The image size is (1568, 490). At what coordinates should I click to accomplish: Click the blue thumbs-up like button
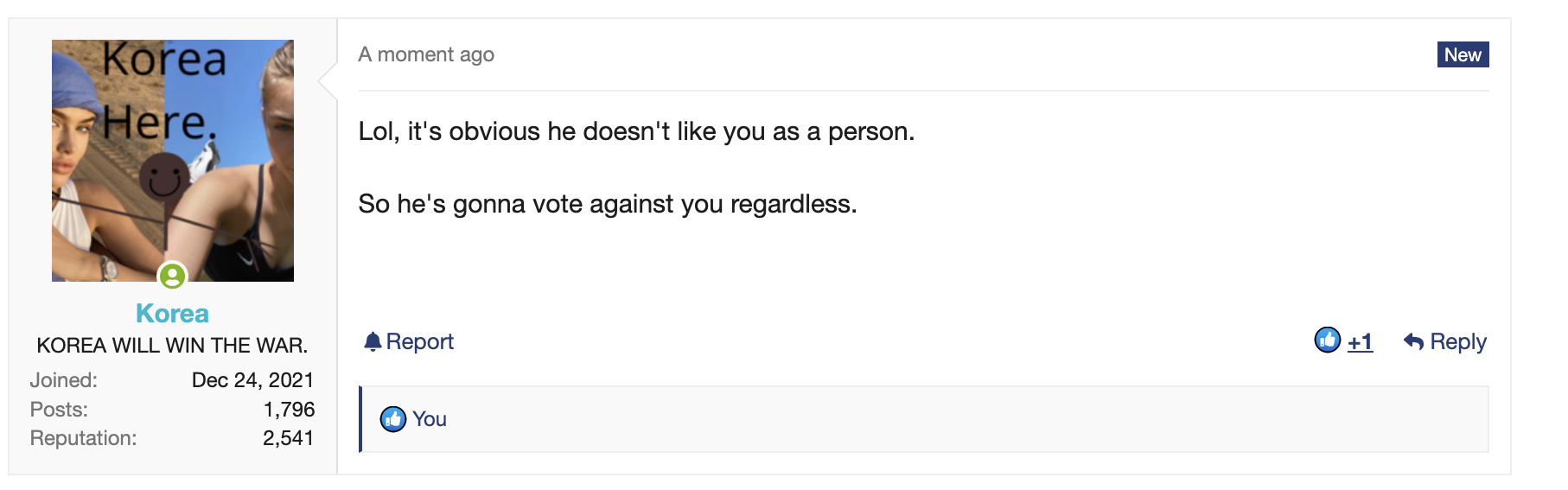(x=1328, y=340)
